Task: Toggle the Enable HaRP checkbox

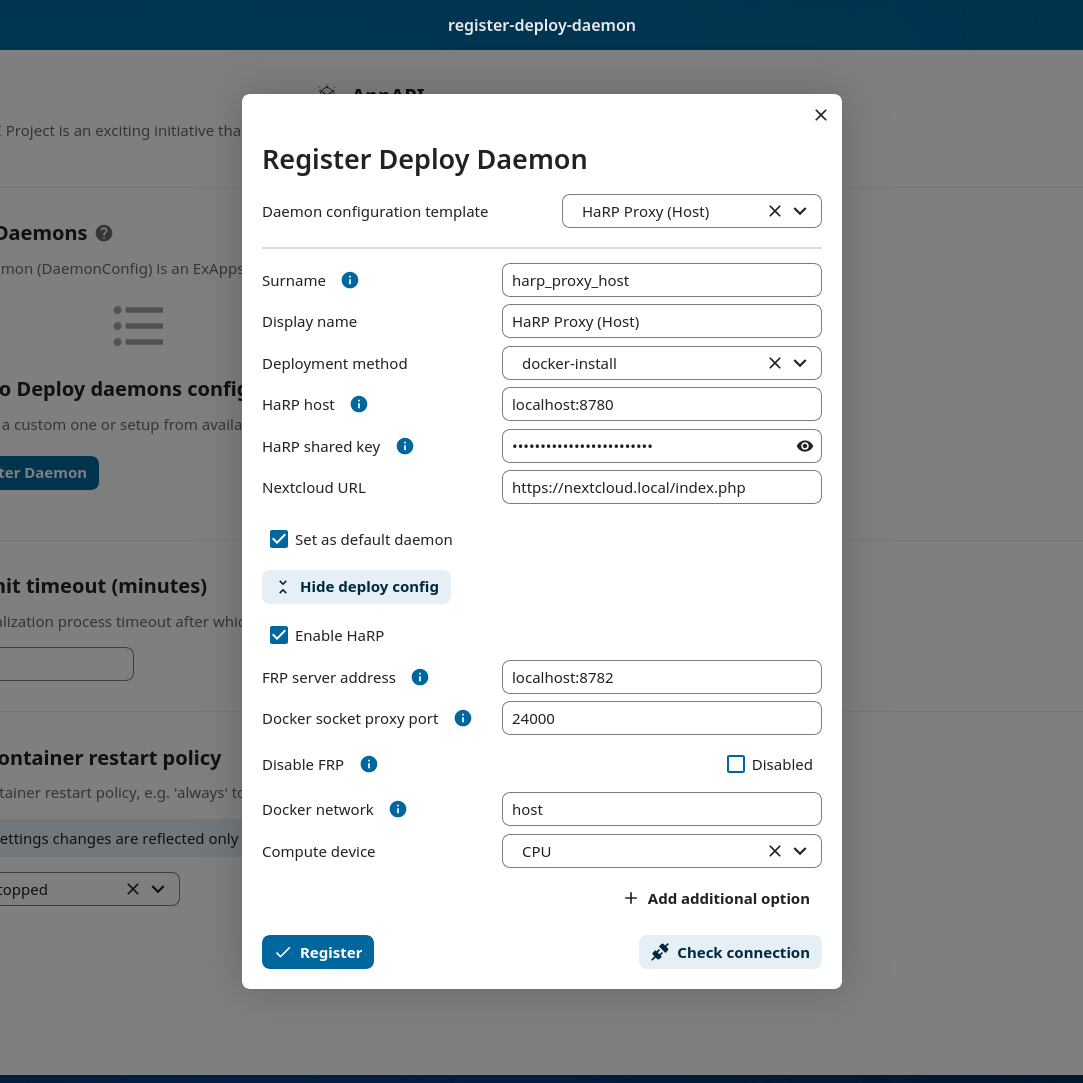Action: click(279, 635)
